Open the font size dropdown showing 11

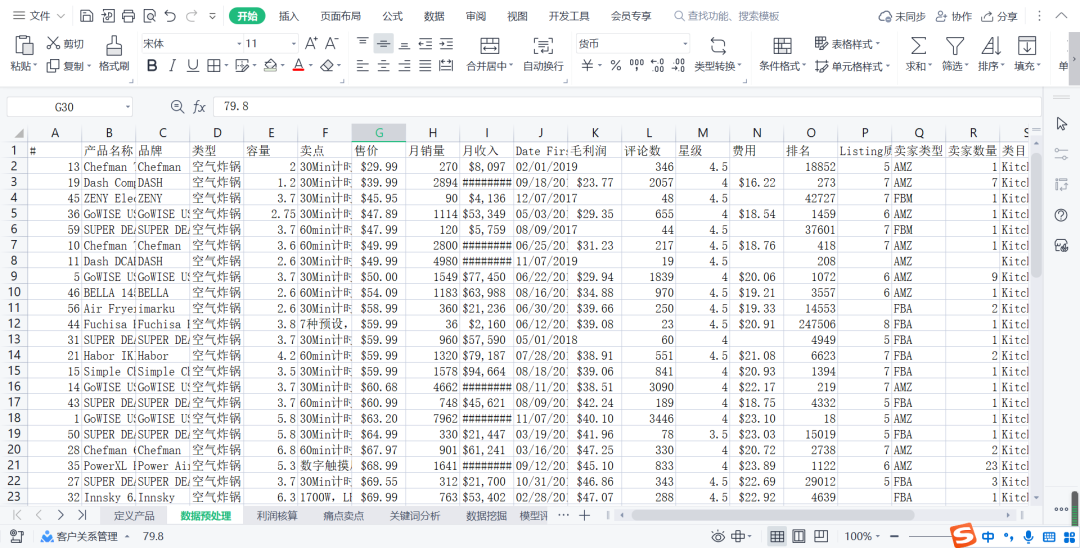point(293,43)
